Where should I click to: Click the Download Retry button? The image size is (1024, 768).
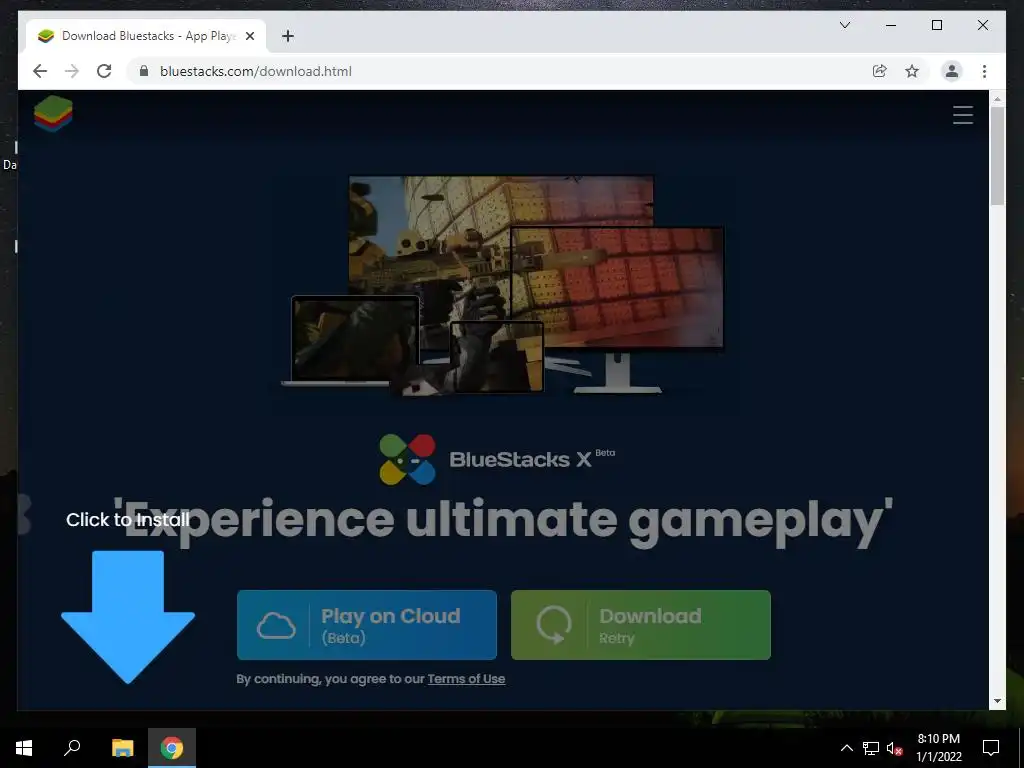(641, 625)
